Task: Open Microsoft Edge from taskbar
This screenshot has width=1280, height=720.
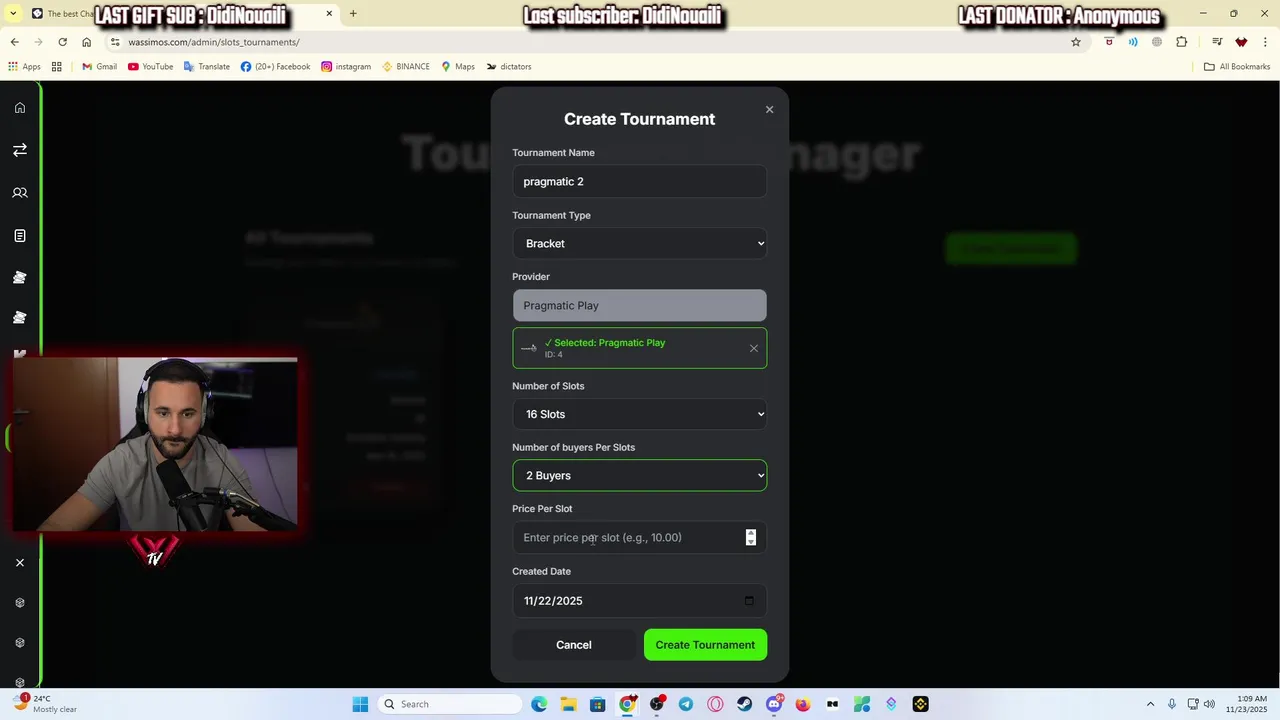Action: point(539,704)
